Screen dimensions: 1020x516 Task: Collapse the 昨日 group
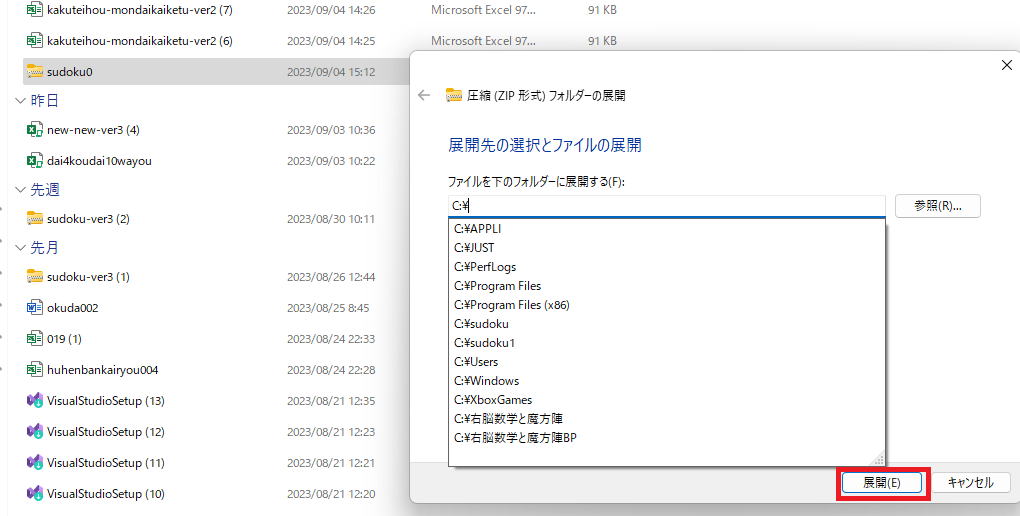20,101
